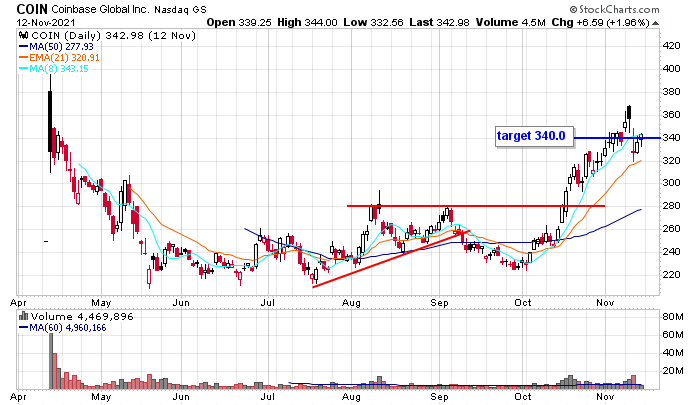Click the Chg value +6.59 (+1.96%)
This screenshot has height=405, width=700.
613,22
